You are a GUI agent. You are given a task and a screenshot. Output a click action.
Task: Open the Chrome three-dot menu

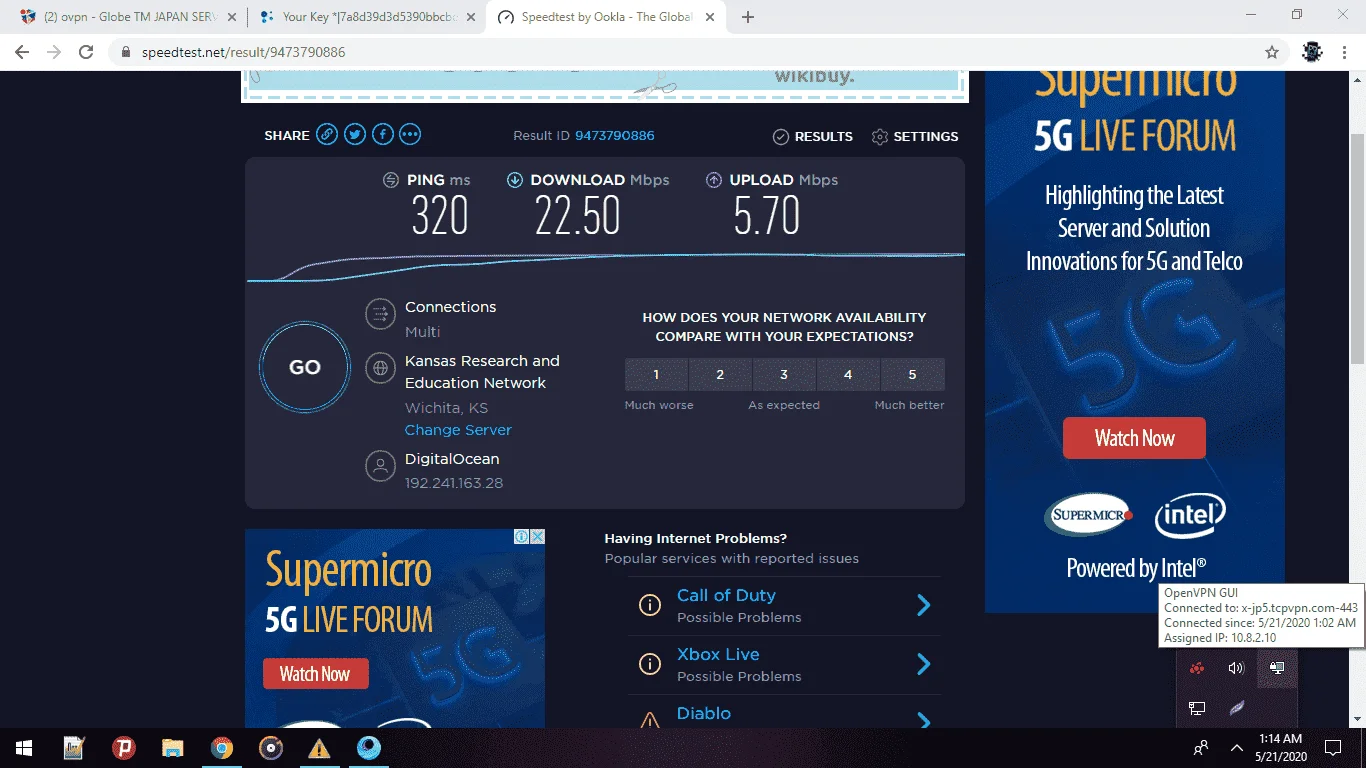[x=1345, y=52]
